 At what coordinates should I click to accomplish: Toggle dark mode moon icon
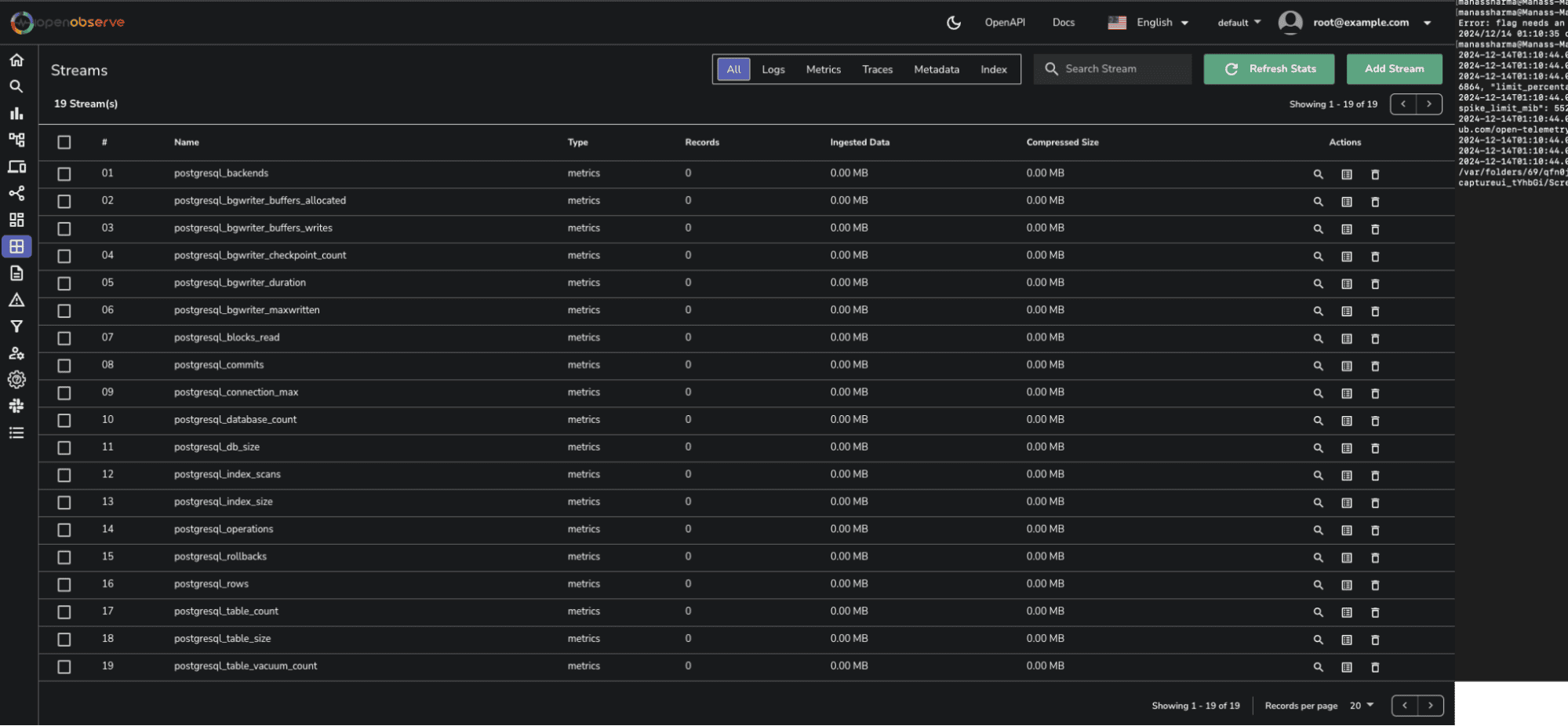pos(953,23)
